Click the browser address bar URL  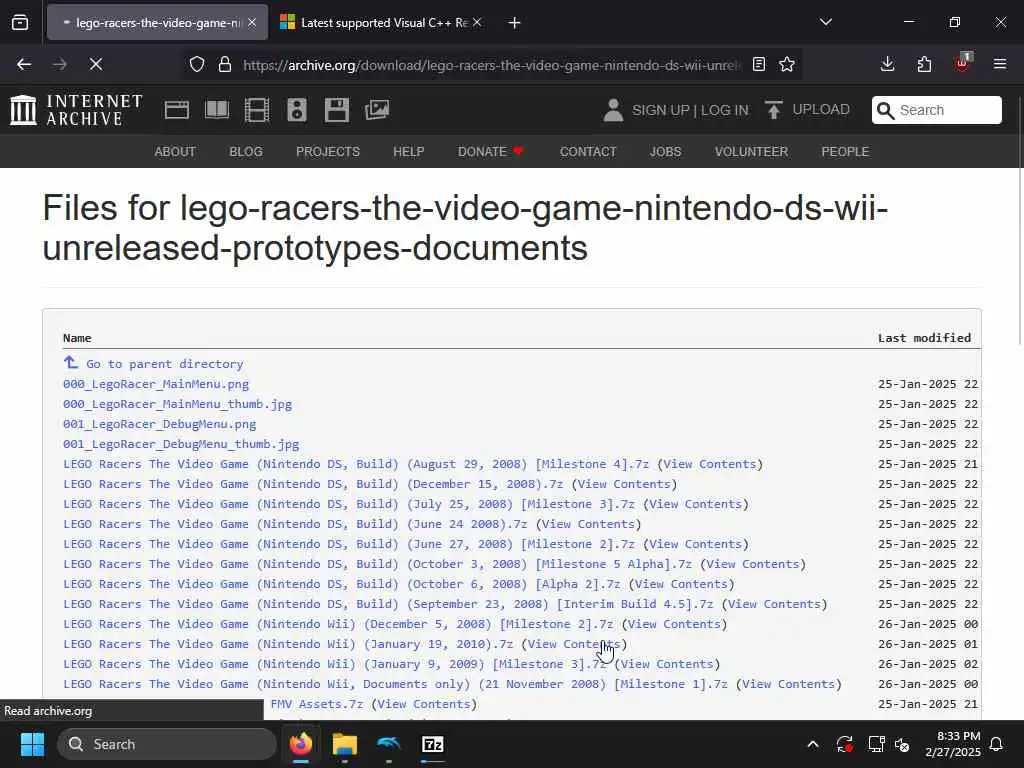coord(492,65)
